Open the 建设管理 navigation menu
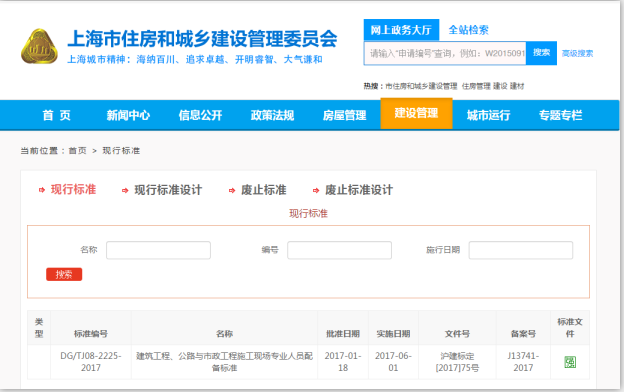624x392 pixels. (x=416, y=113)
